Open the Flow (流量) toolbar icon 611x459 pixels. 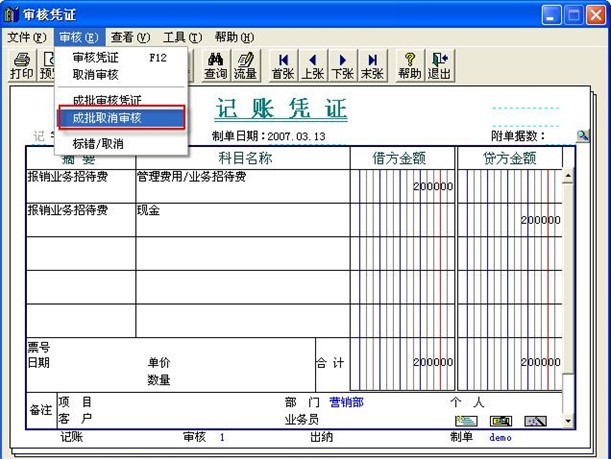tap(245, 65)
